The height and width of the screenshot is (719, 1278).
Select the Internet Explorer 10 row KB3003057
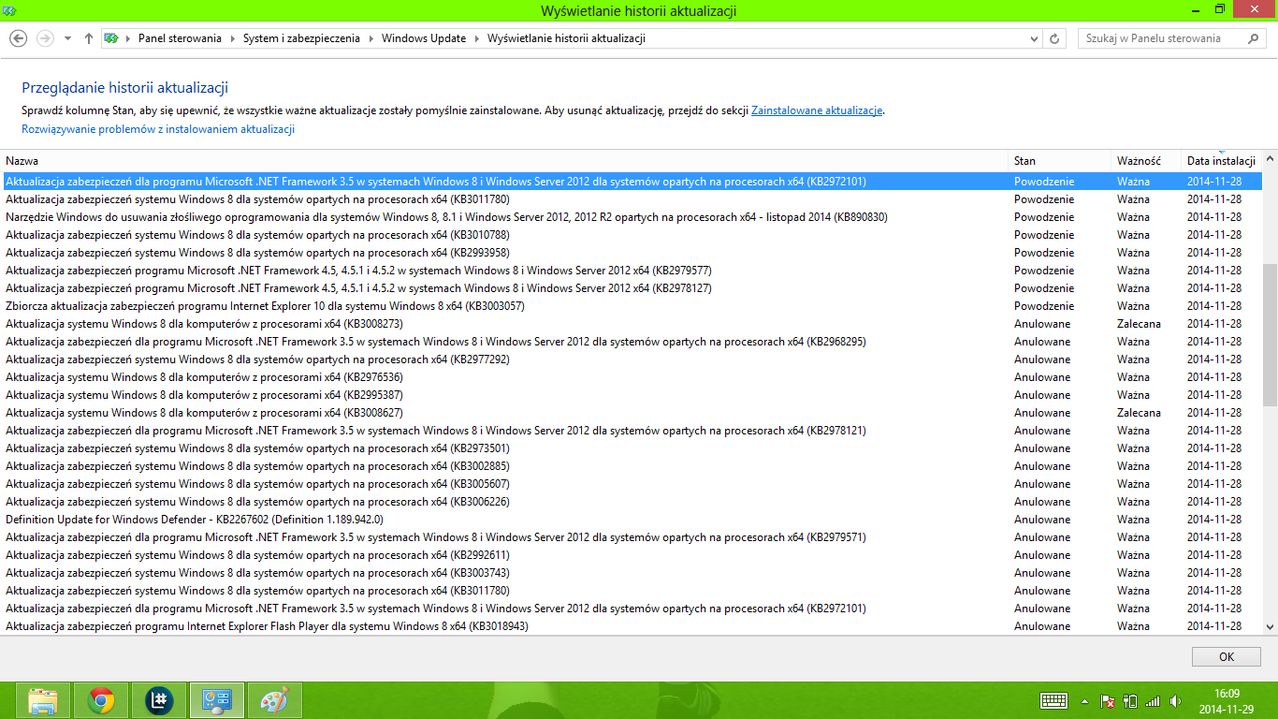tap(631, 306)
